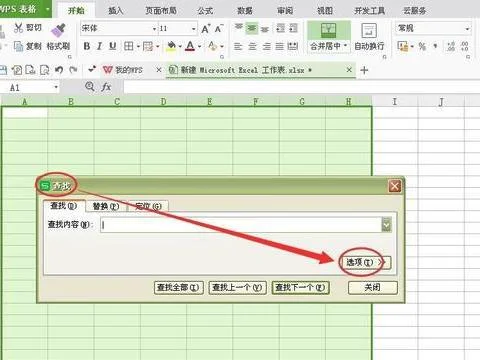Toggle Bold formatting

click(87, 46)
